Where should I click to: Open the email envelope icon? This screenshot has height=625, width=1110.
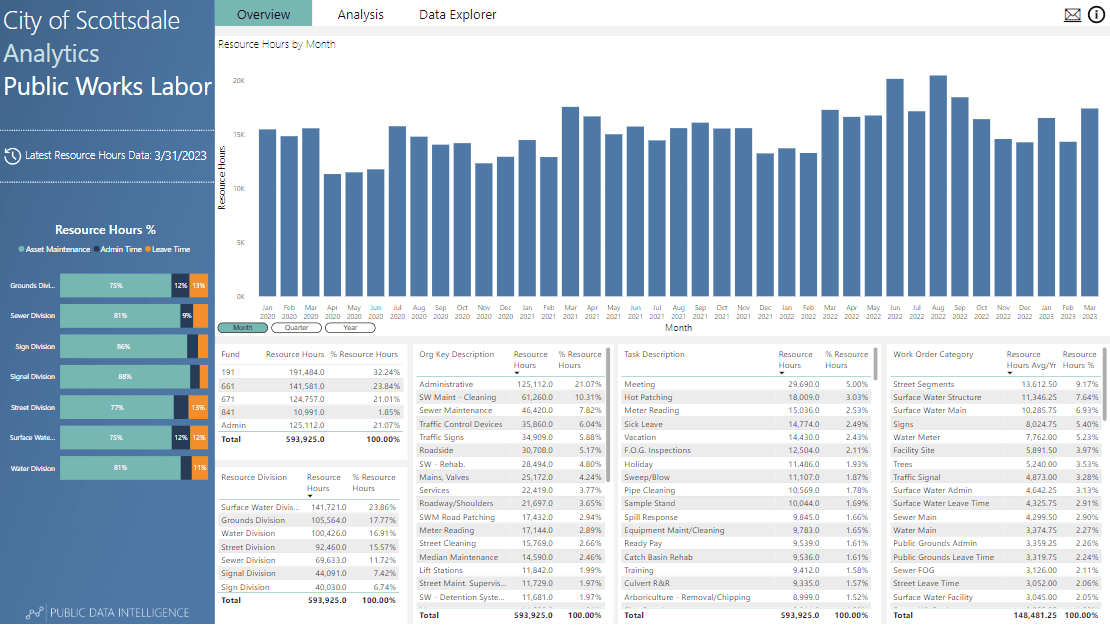[1072, 15]
